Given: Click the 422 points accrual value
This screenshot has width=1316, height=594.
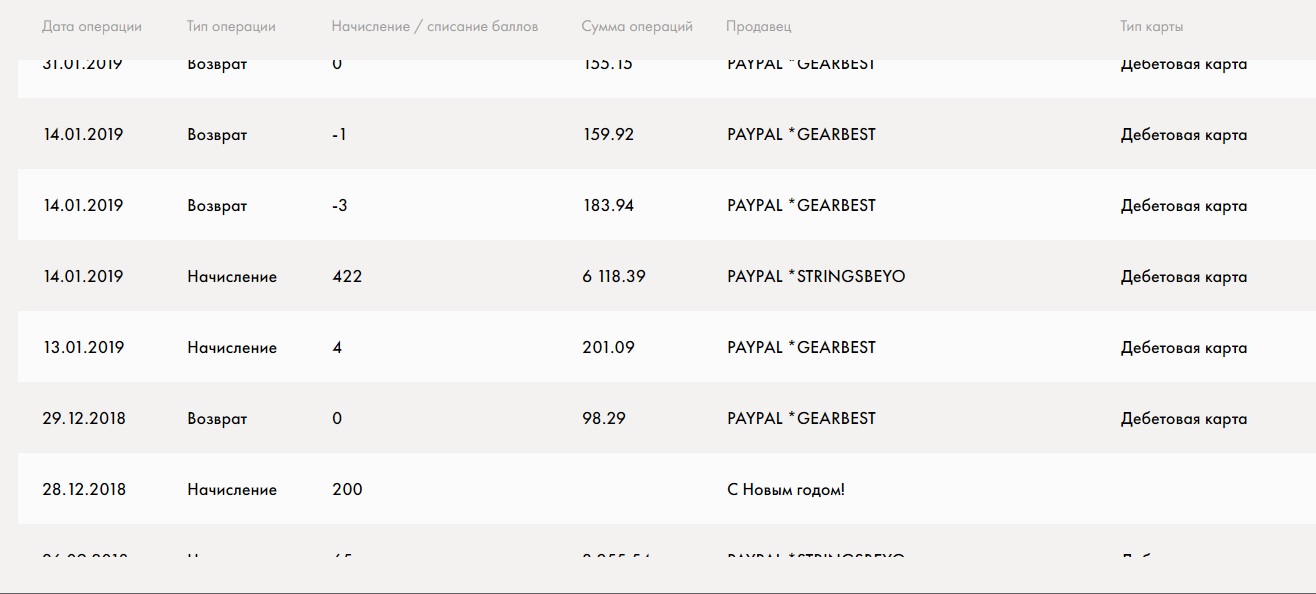Looking at the screenshot, I should click(x=347, y=276).
